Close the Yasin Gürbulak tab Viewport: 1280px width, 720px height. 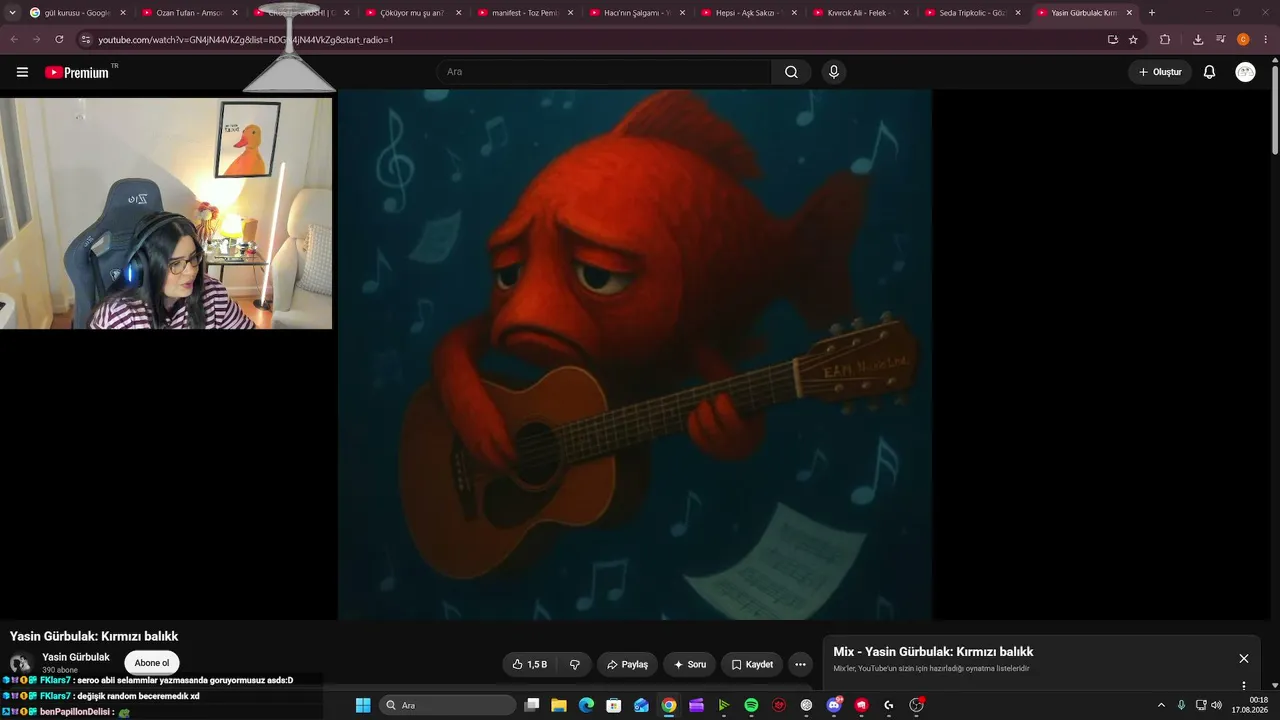[1129, 13]
